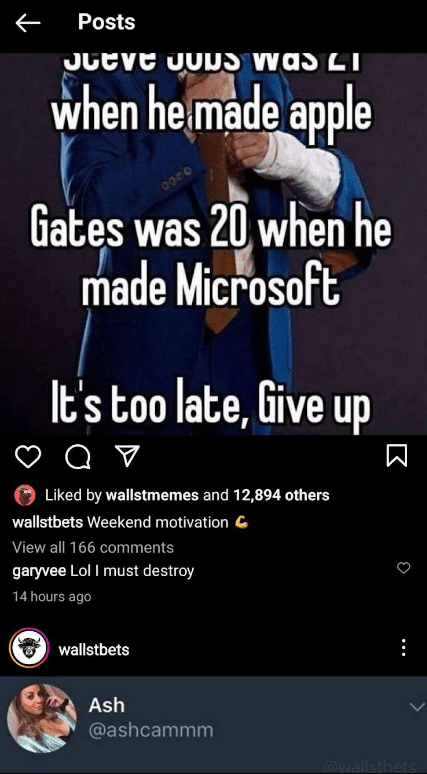View the 12,894 others who liked
The width and height of the screenshot is (427, 774).
tap(281, 495)
